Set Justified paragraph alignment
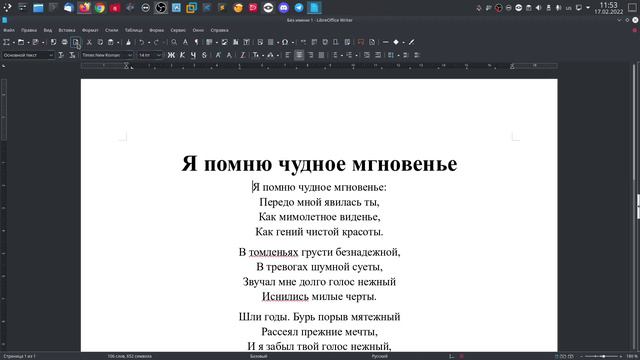 point(322,55)
